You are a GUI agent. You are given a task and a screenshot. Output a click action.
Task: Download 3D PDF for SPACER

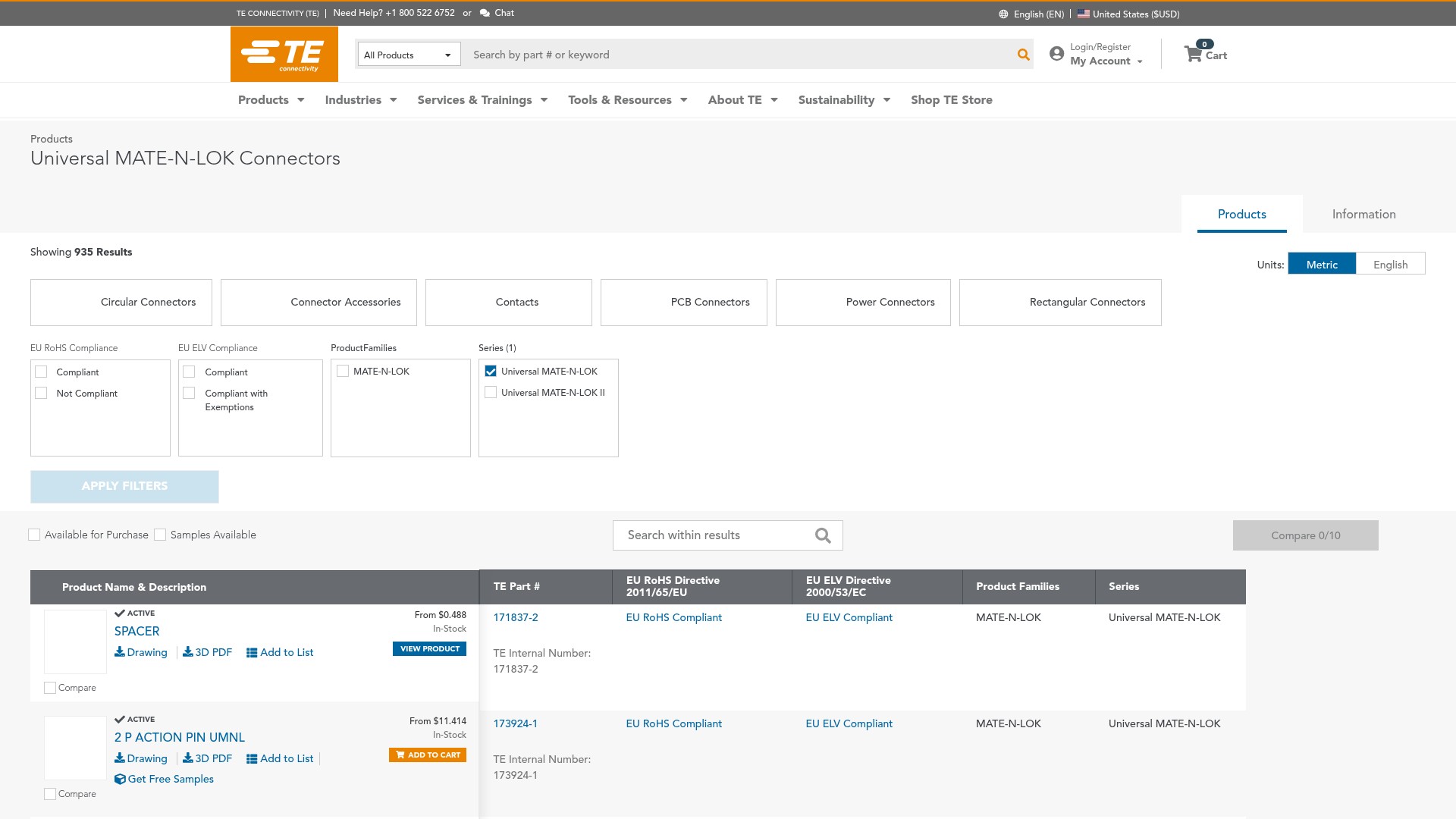point(208,652)
